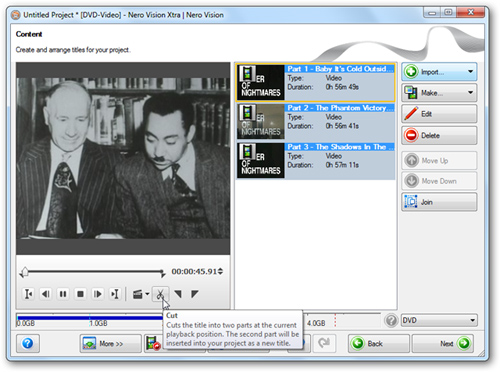500x372 pixels.
Task: Select Part 2 - The Phantom Victory title
Action: pos(316,121)
